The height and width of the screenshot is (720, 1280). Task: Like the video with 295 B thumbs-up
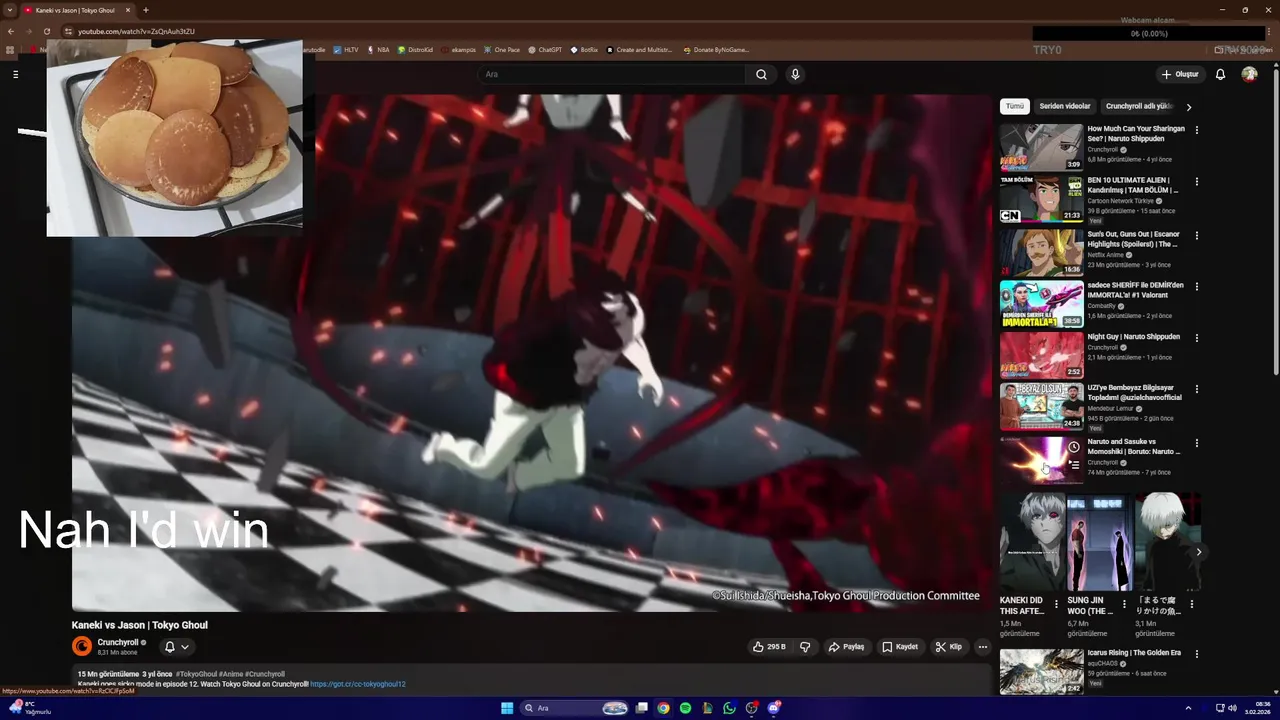(x=768, y=647)
